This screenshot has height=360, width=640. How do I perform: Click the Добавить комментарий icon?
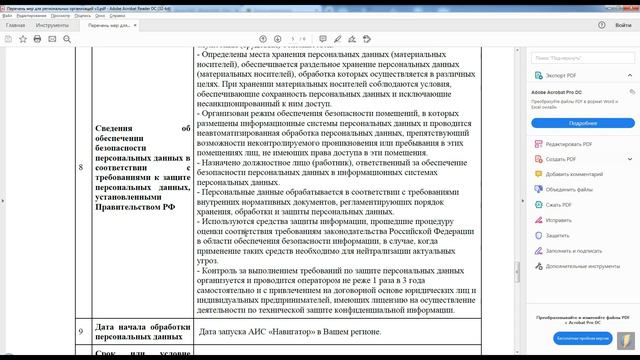[x=538, y=174]
